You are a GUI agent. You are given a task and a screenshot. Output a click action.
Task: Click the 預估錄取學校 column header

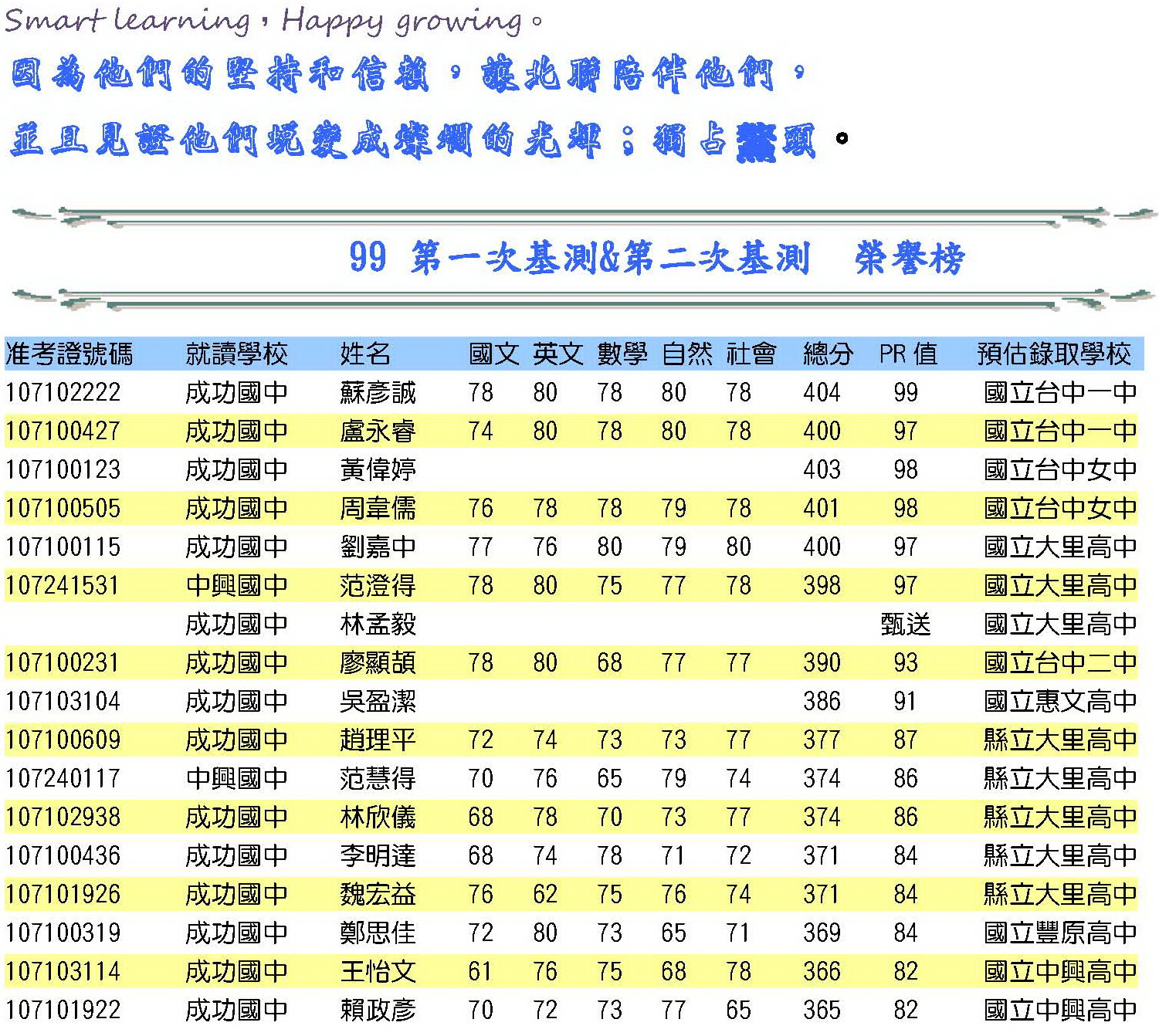1054,354
